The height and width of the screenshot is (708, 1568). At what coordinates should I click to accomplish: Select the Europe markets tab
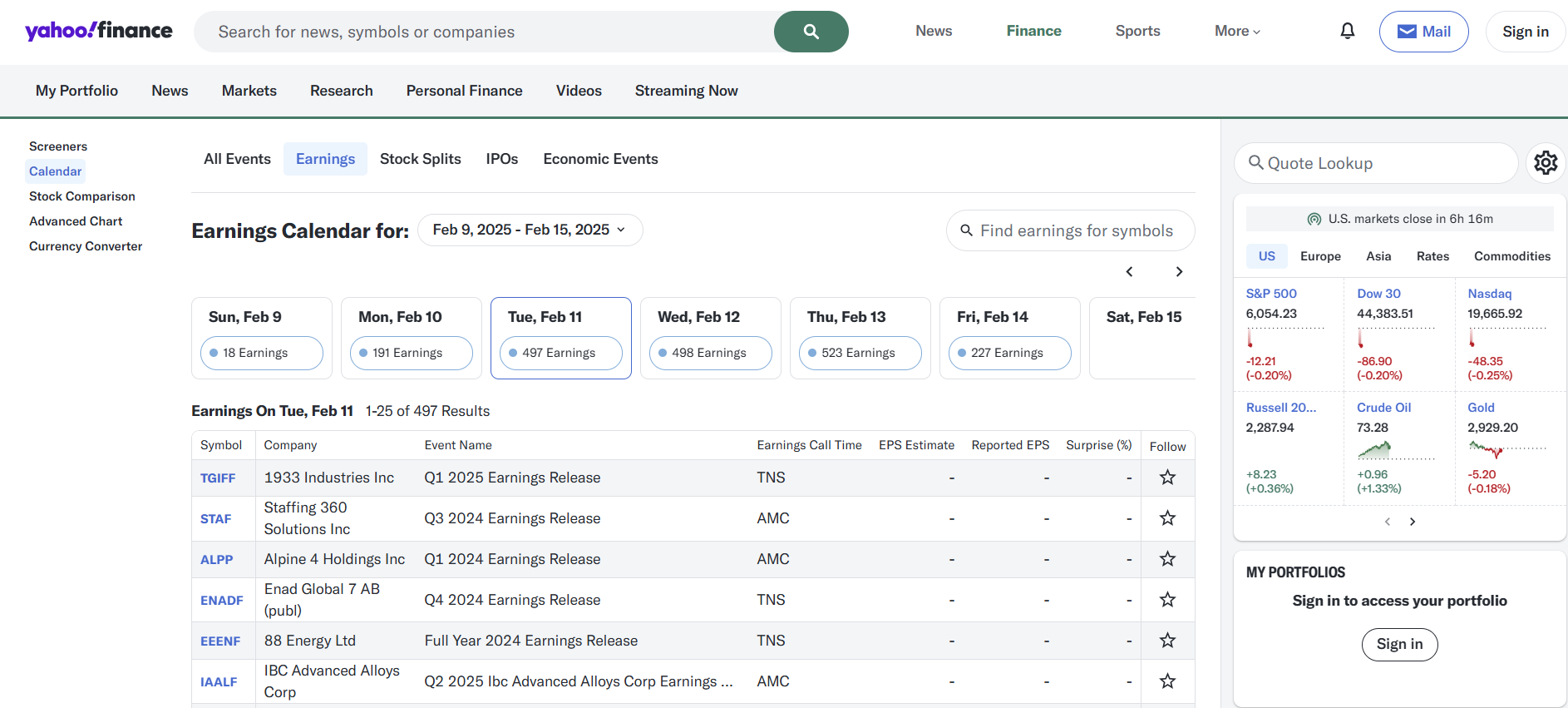click(x=1320, y=256)
